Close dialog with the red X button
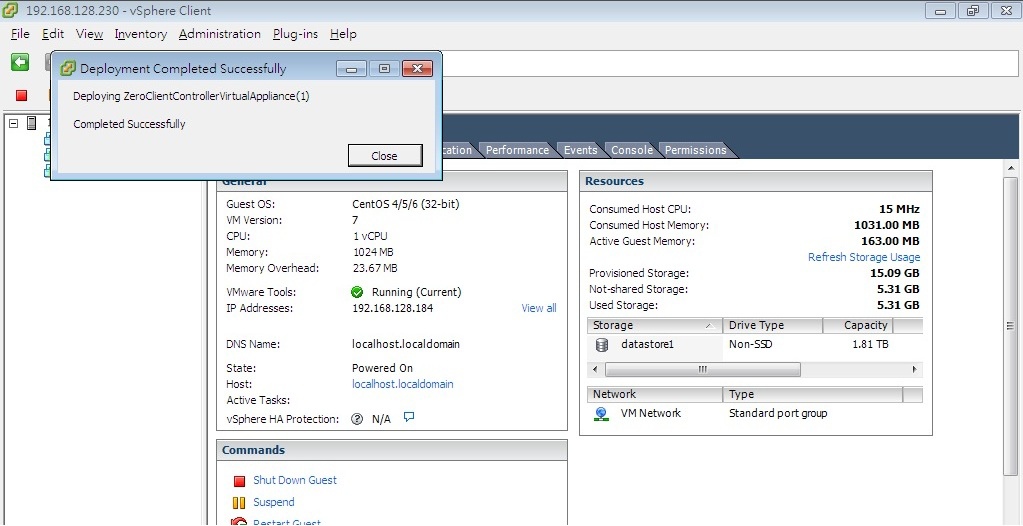The width and height of the screenshot is (1023, 526). (x=418, y=69)
